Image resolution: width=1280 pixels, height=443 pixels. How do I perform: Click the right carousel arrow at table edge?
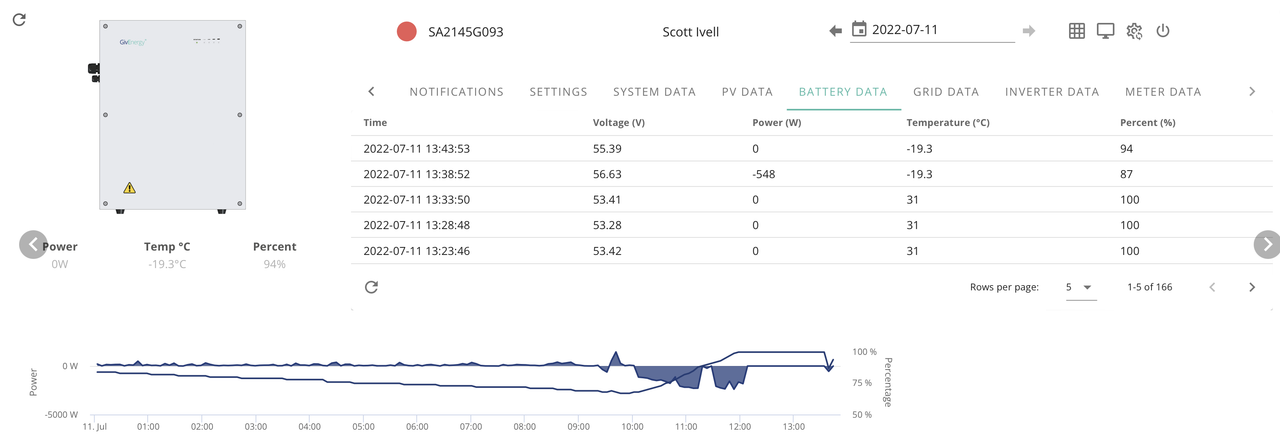click(x=1267, y=244)
